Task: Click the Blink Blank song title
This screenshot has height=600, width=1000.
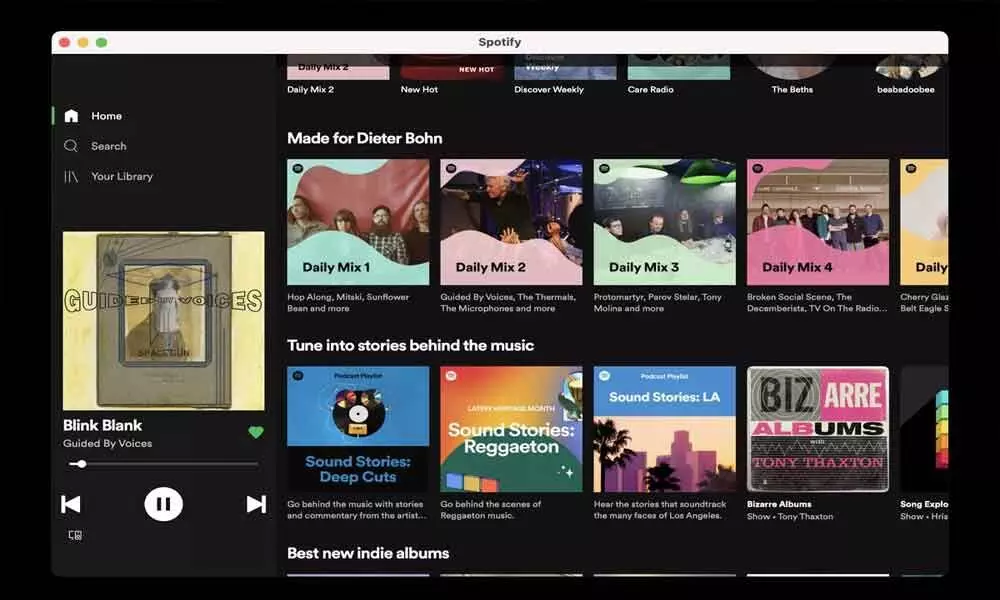Action: pos(102,425)
